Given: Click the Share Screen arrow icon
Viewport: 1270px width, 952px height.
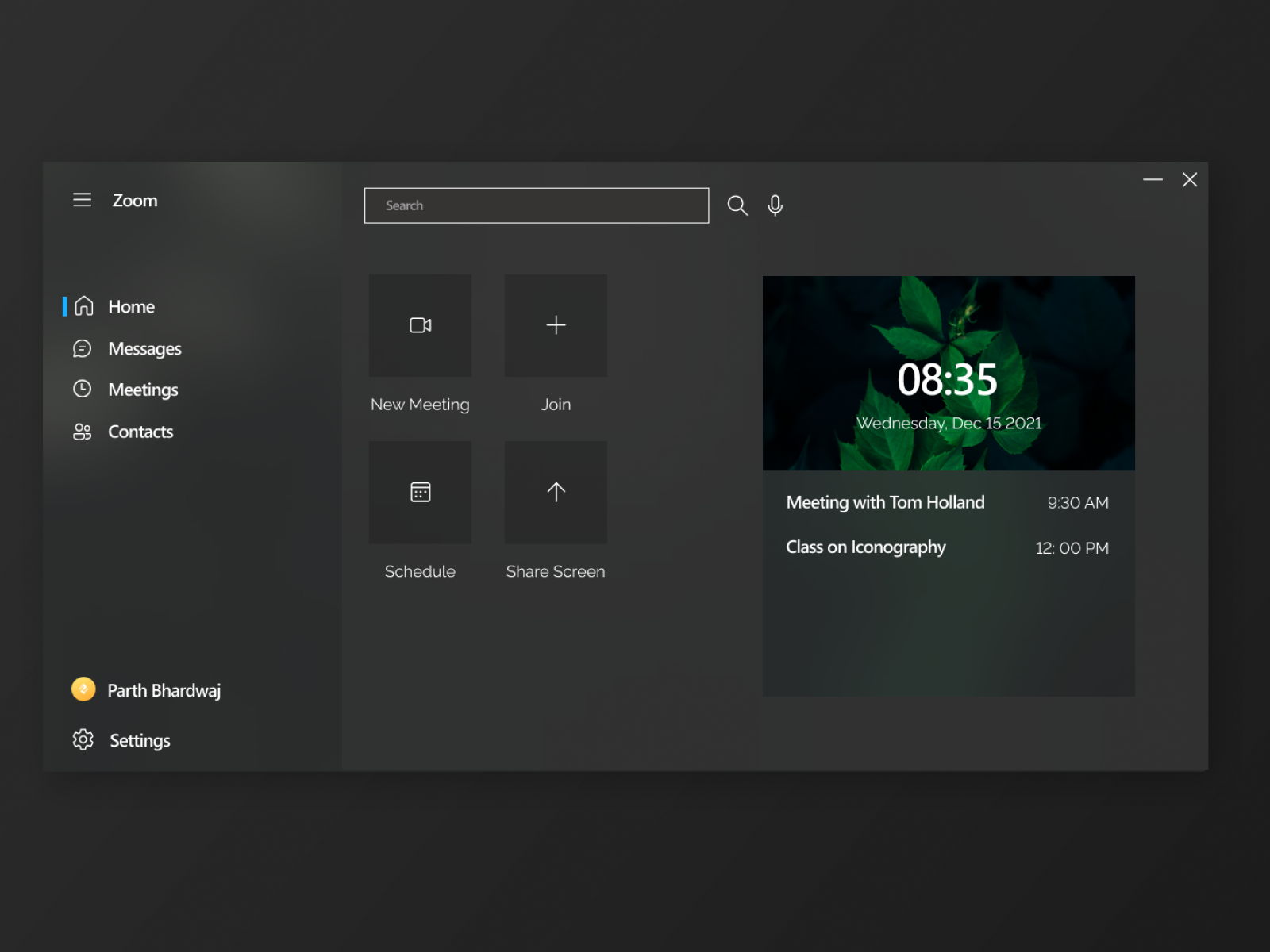Looking at the screenshot, I should coord(555,492).
